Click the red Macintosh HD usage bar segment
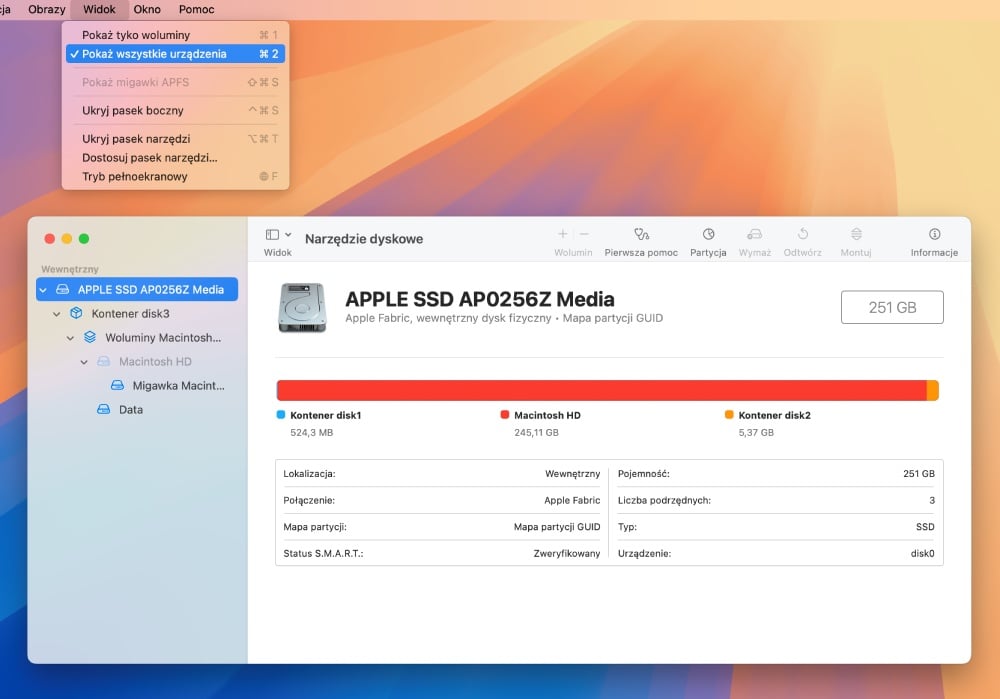 point(602,390)
